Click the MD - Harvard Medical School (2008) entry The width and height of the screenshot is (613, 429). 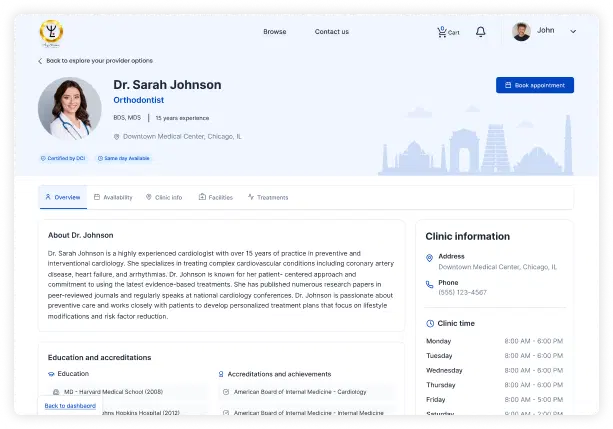128,391
